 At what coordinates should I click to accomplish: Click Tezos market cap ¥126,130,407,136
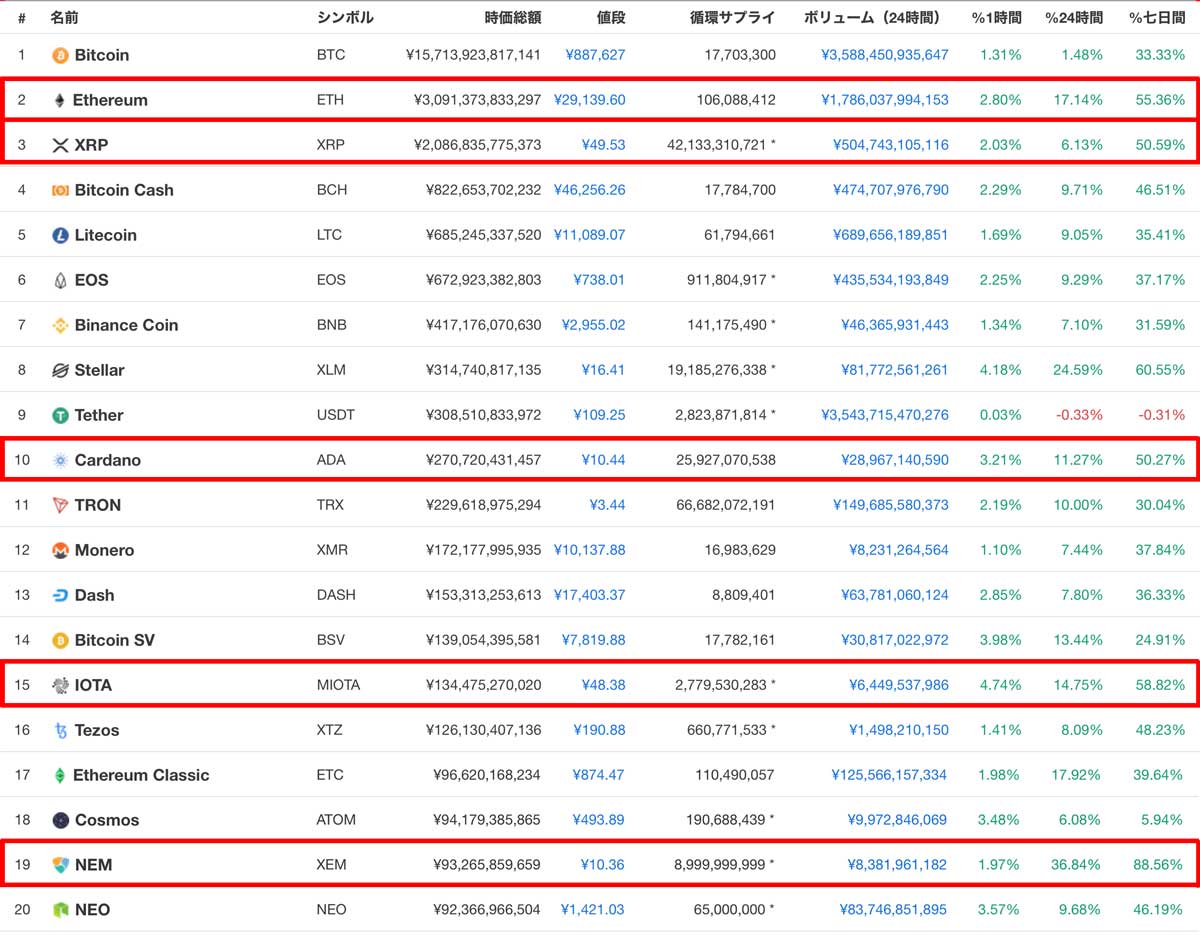coord(483,730)
